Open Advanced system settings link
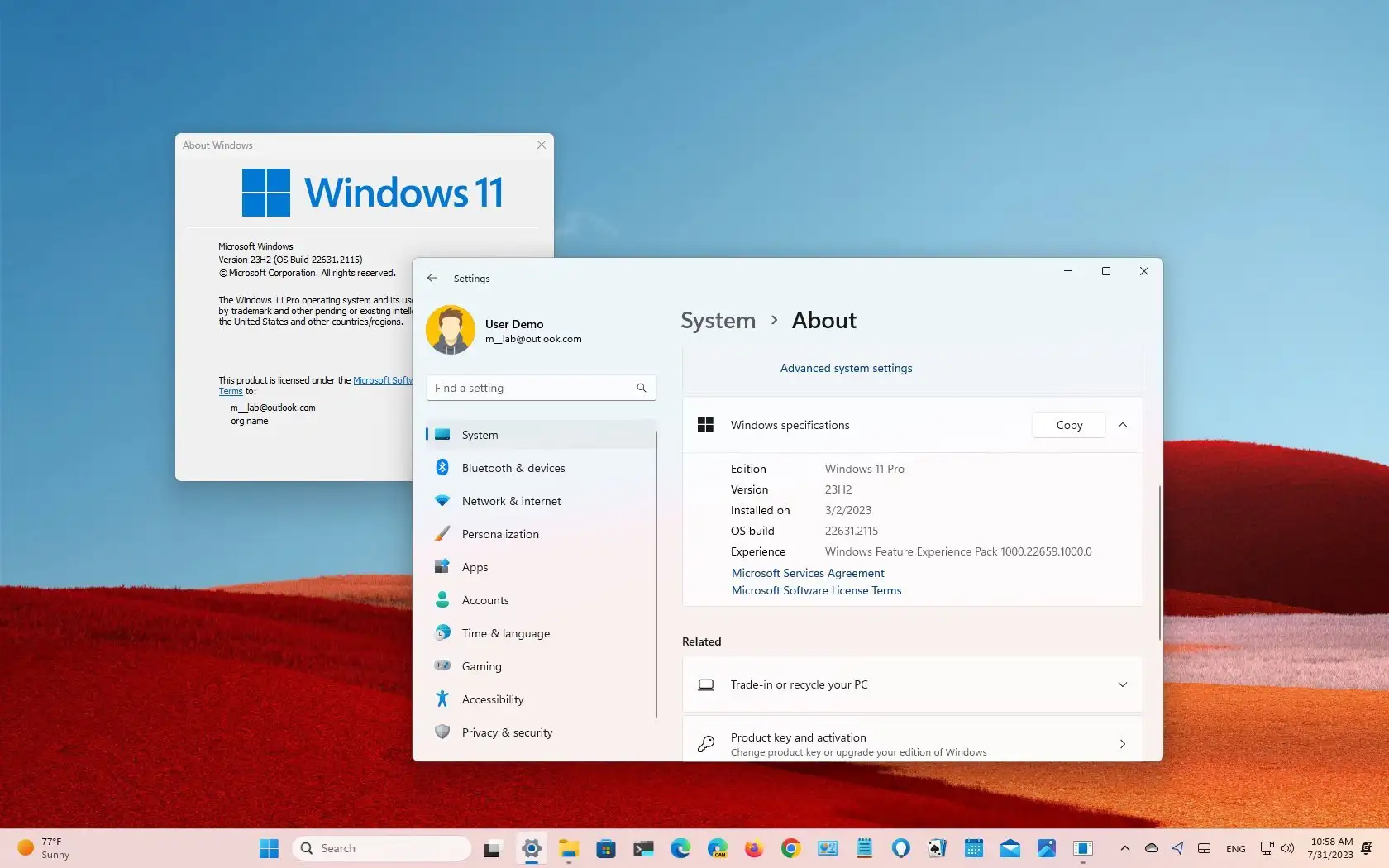The image size is (1389, 868). 846,368
